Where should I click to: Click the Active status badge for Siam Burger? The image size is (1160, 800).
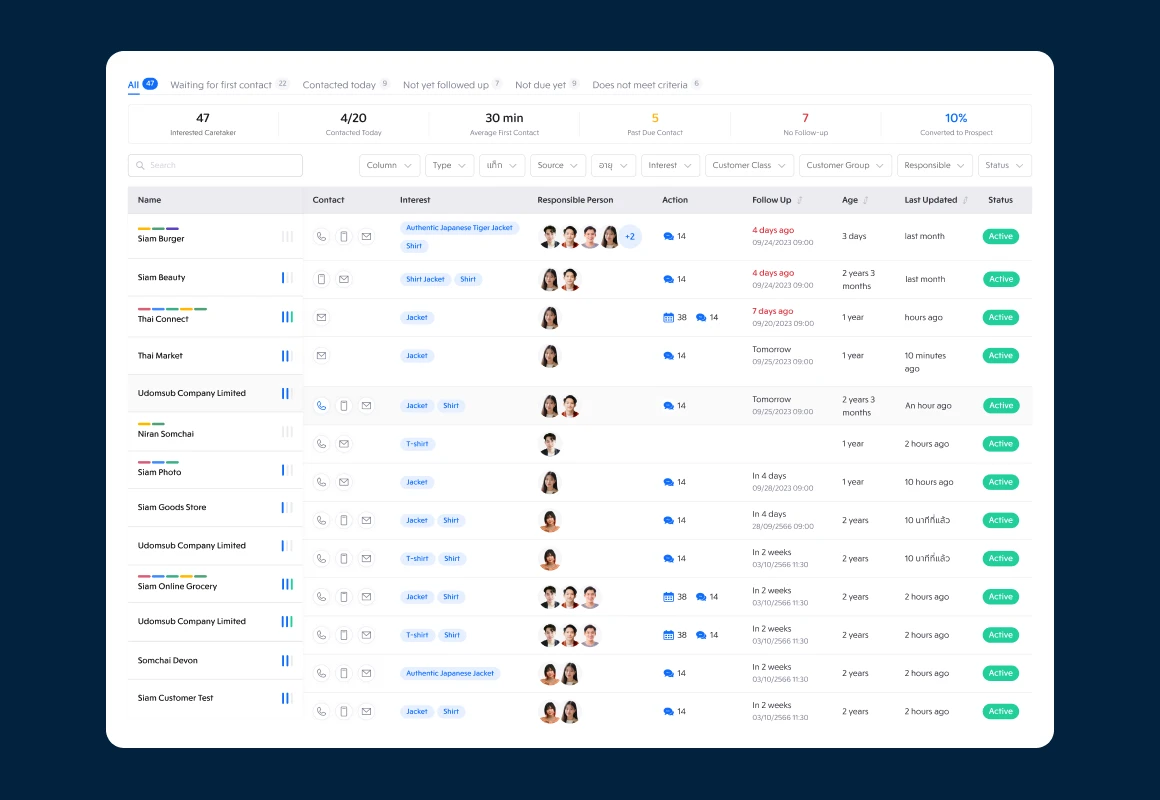point(1000,236)
